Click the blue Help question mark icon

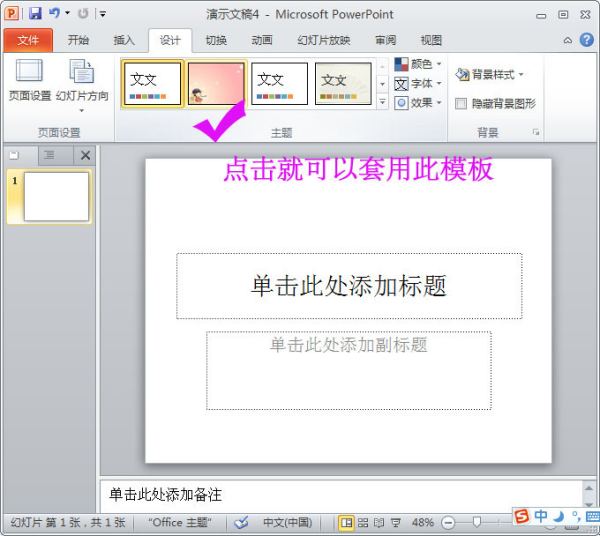[586, 40]
